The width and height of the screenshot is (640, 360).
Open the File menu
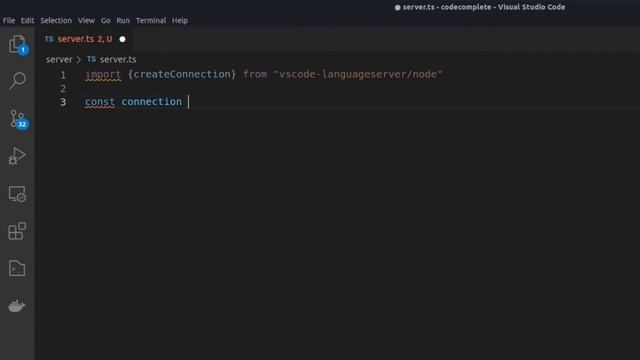click(x=9, y=20)
